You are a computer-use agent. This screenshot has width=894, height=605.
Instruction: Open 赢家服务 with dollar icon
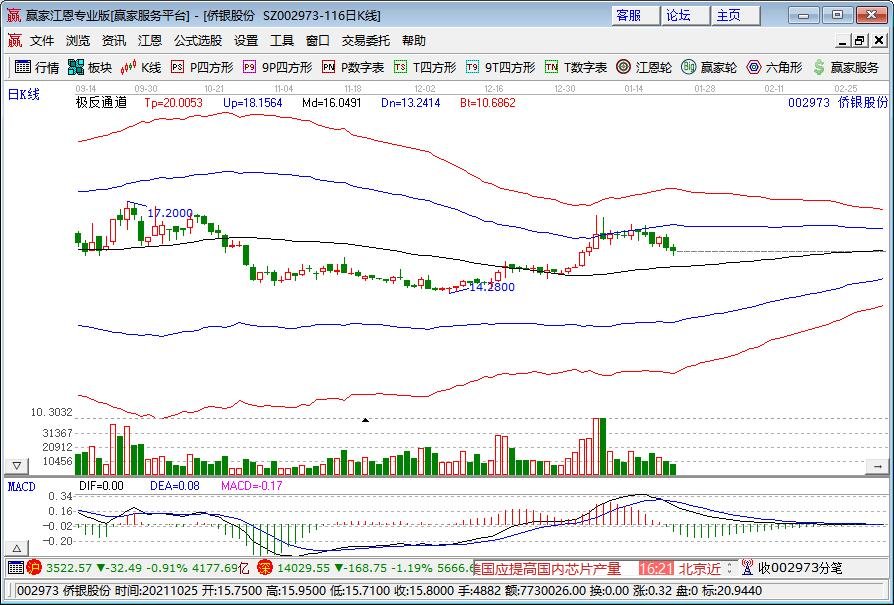click(x=846, y=67)
